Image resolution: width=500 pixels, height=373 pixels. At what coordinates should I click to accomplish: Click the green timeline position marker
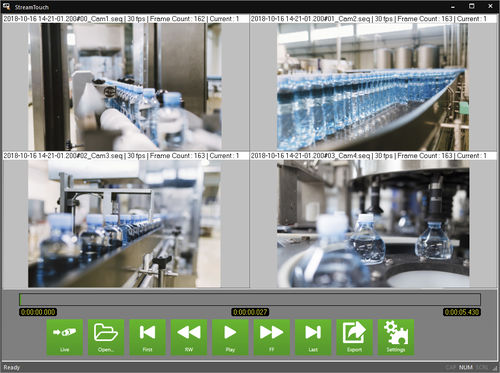20,299
